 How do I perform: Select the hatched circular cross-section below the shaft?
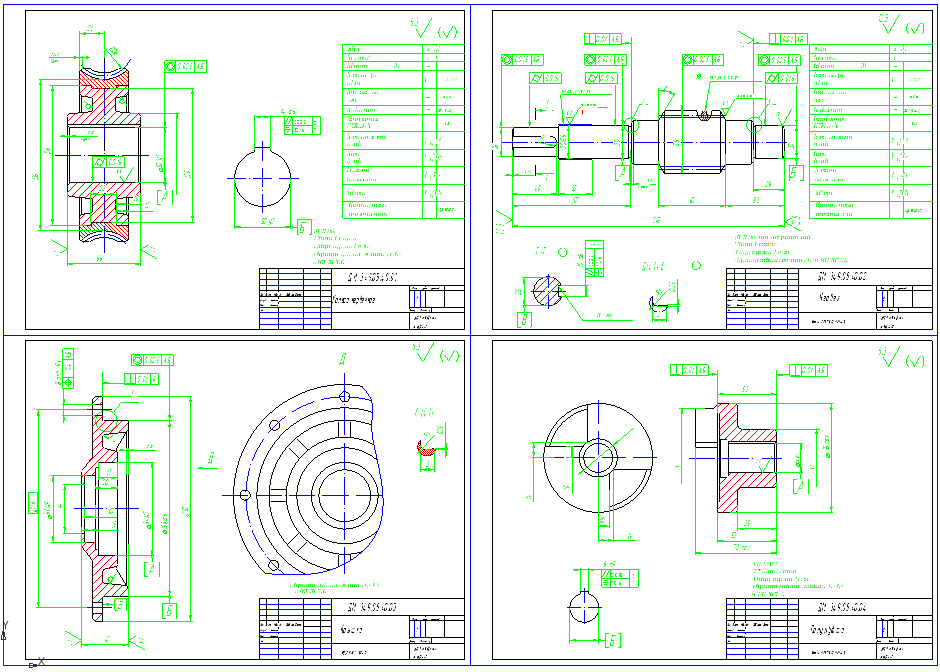pyautogui.click(x=547, y=291)
